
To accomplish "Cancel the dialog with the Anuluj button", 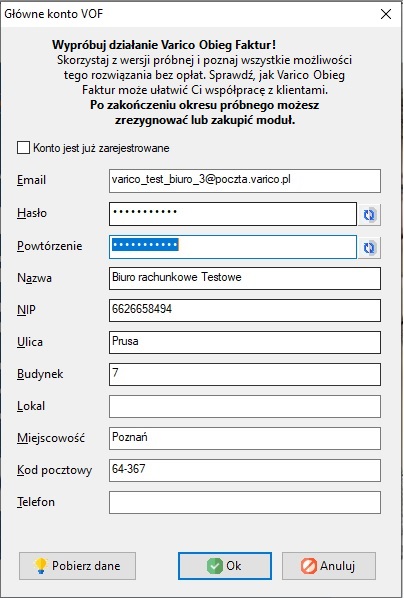I will coord(329,566).
